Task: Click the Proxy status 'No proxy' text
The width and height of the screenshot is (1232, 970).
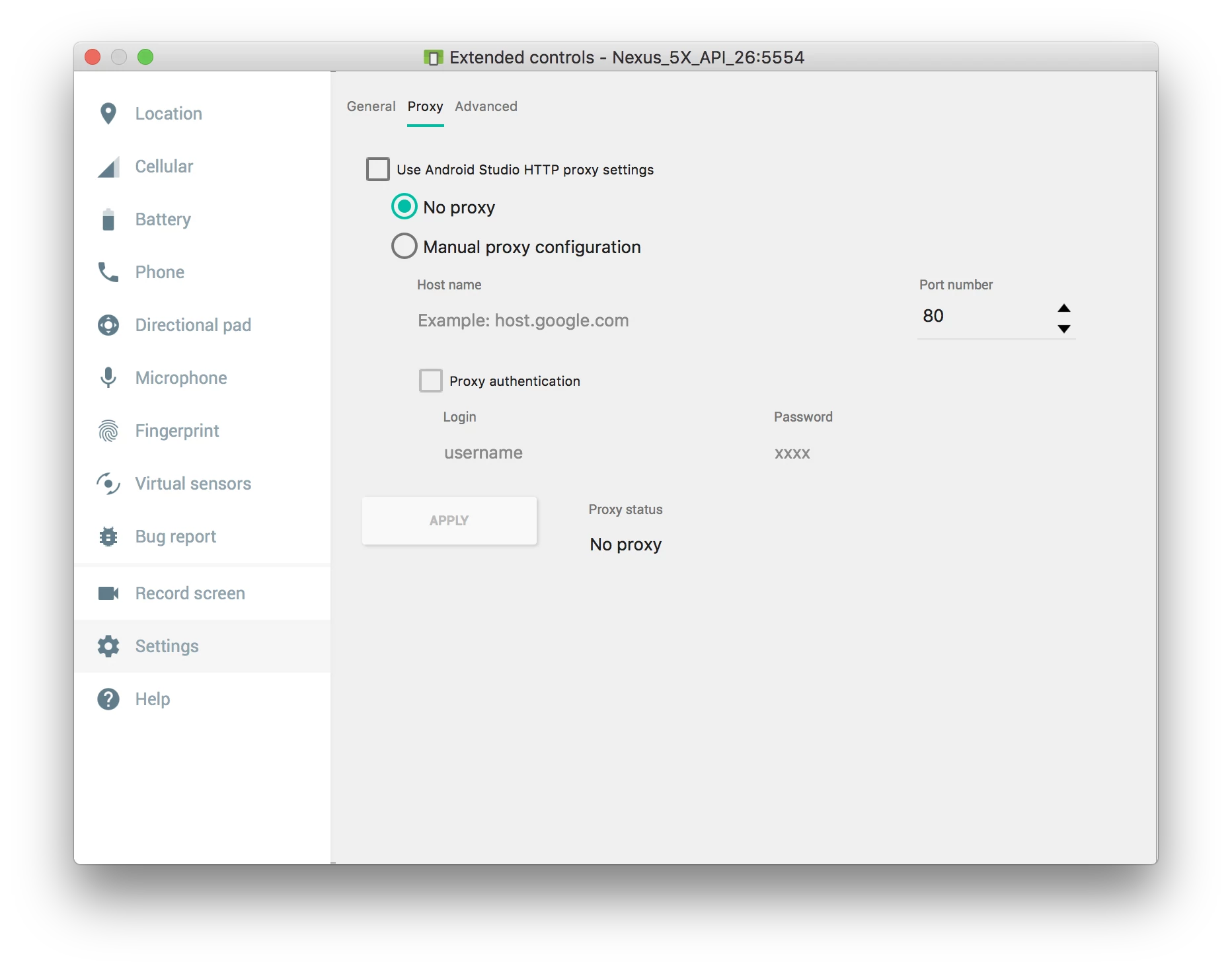Action: (x=626, y=544)
